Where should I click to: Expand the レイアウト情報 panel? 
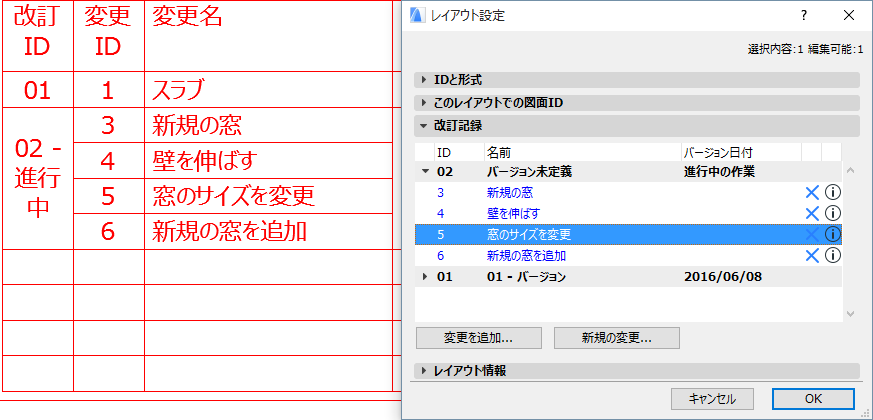[637, 370]
